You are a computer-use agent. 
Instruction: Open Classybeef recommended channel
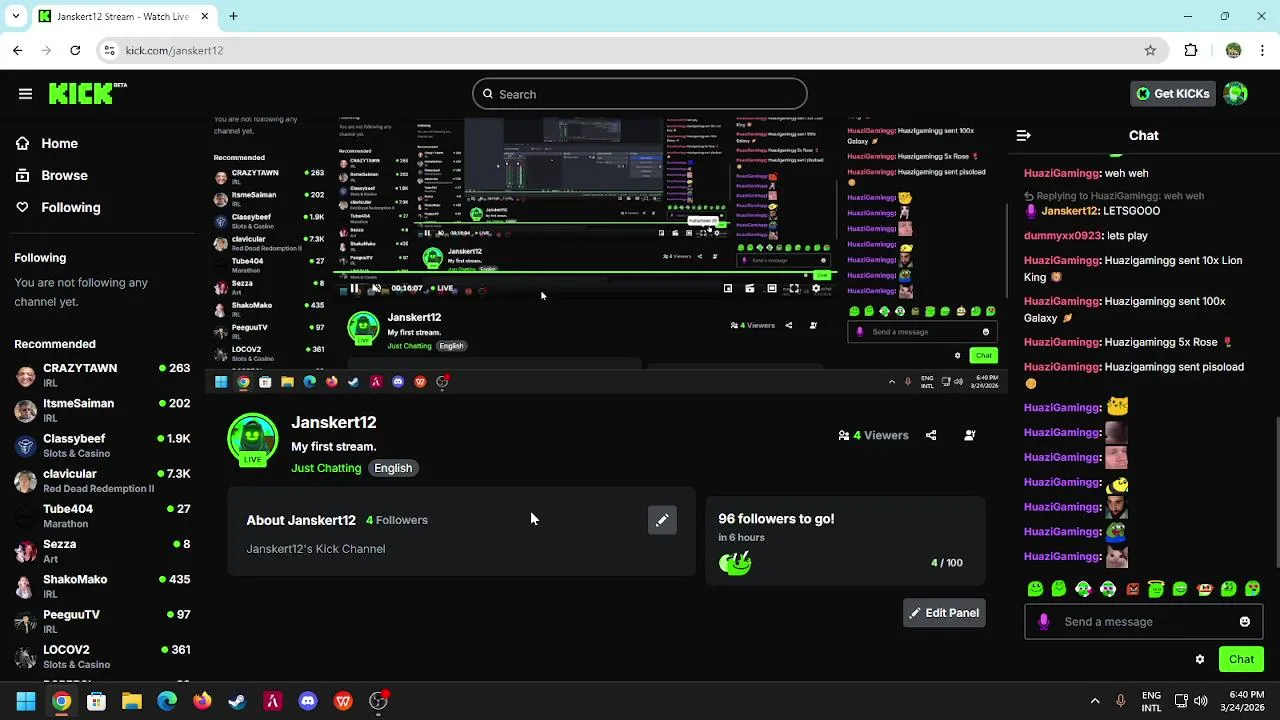(x=102, y=445)
